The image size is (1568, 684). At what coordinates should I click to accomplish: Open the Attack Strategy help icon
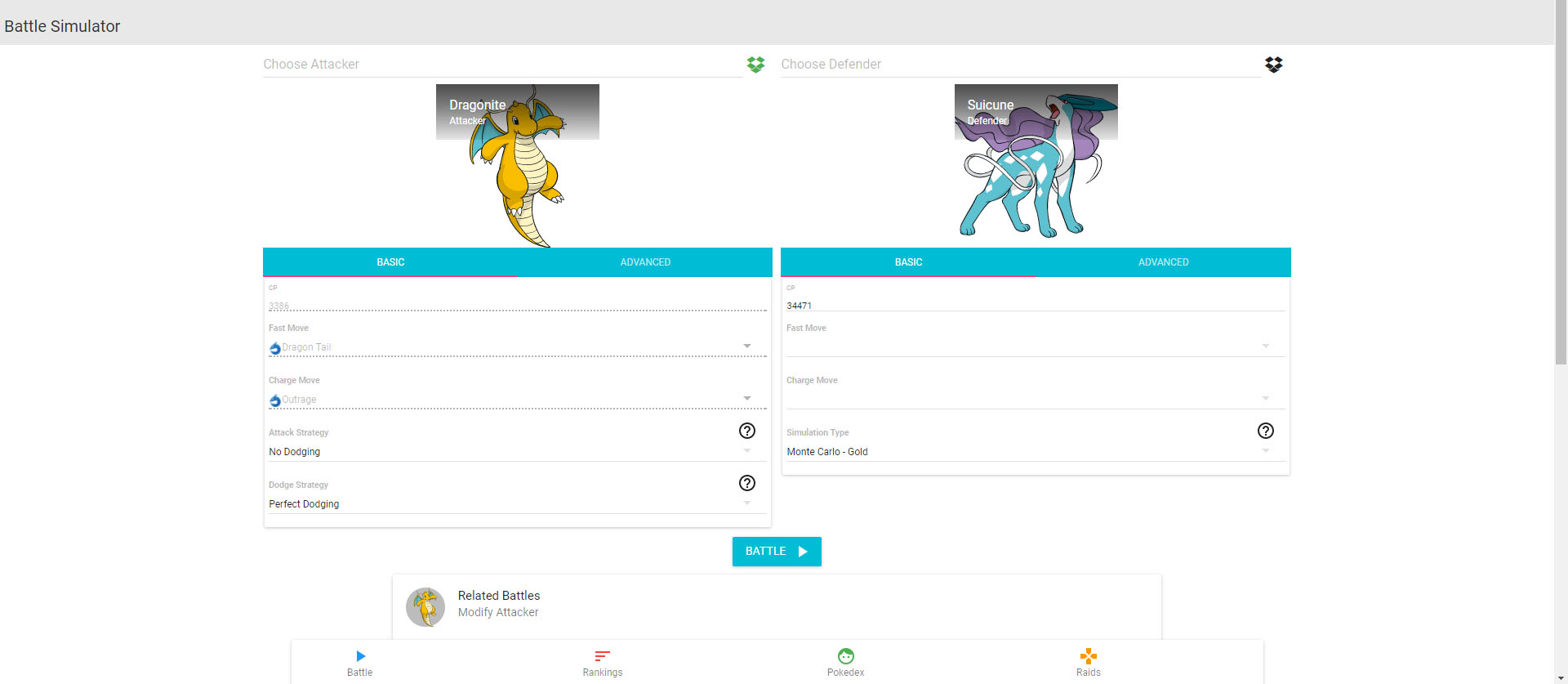tap(746, 431)
